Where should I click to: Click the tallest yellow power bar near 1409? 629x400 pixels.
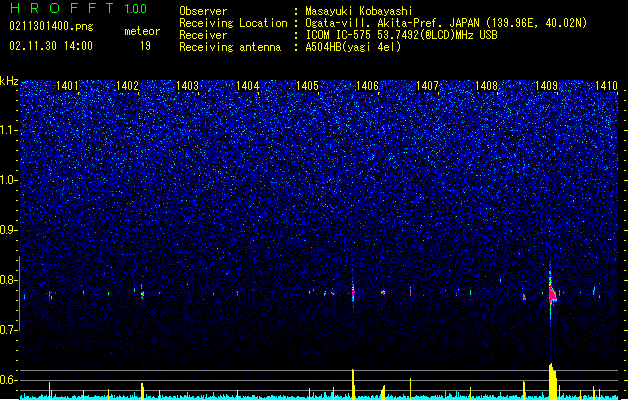coord(552,382)
